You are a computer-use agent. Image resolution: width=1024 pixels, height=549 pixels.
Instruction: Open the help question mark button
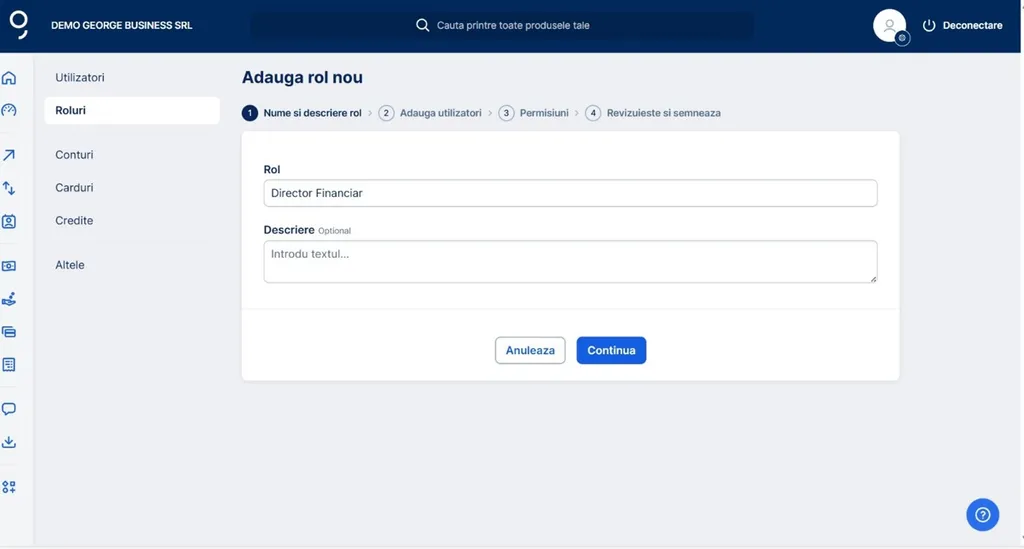[982, 514]
